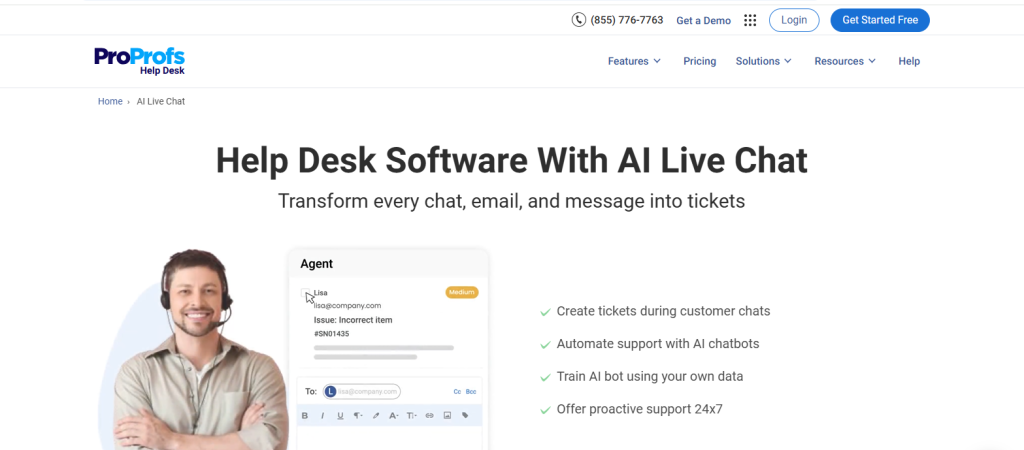Open the Pricing menu item
The image size is (1024, 450).
pos(699,61)
